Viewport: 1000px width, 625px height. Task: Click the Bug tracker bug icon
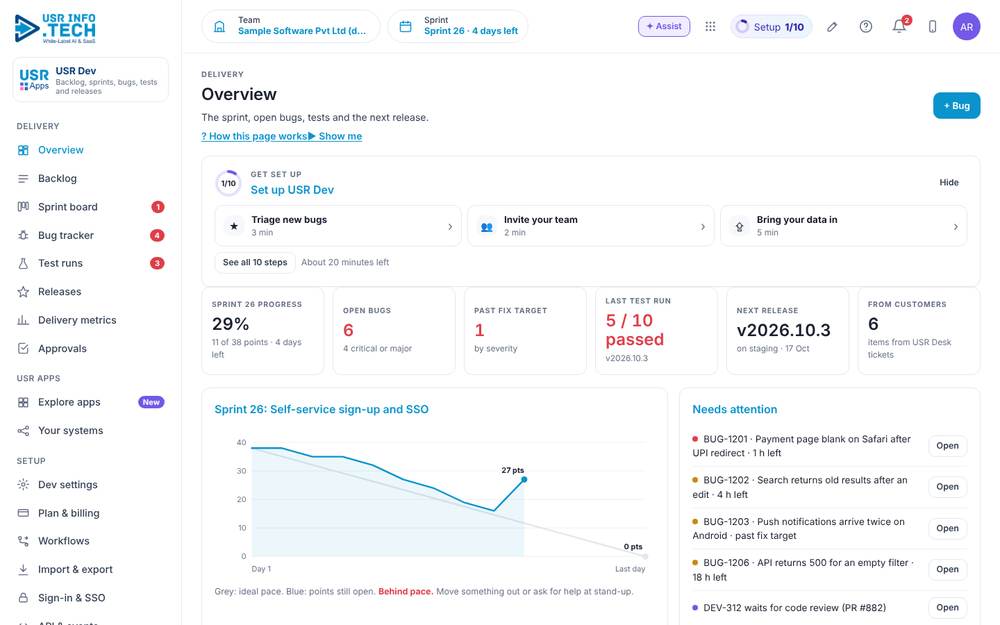(23, 235)
